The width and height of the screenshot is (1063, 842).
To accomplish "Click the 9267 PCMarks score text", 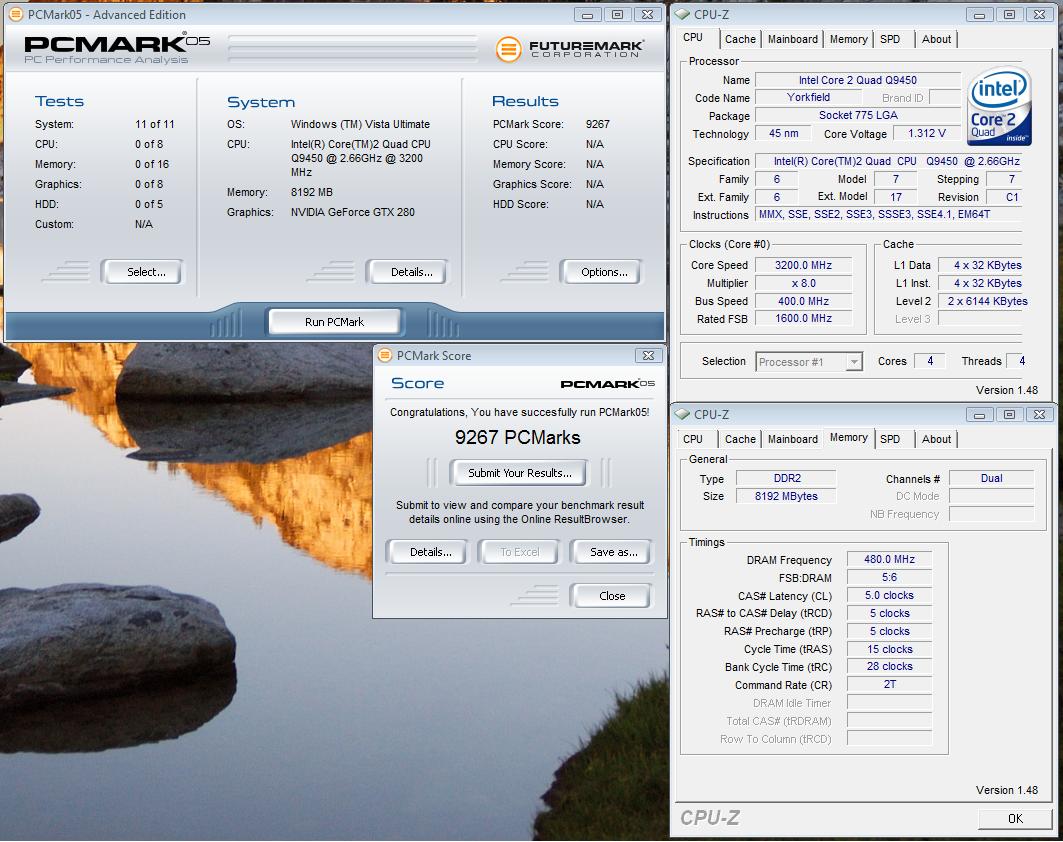I will pos(517,438).
